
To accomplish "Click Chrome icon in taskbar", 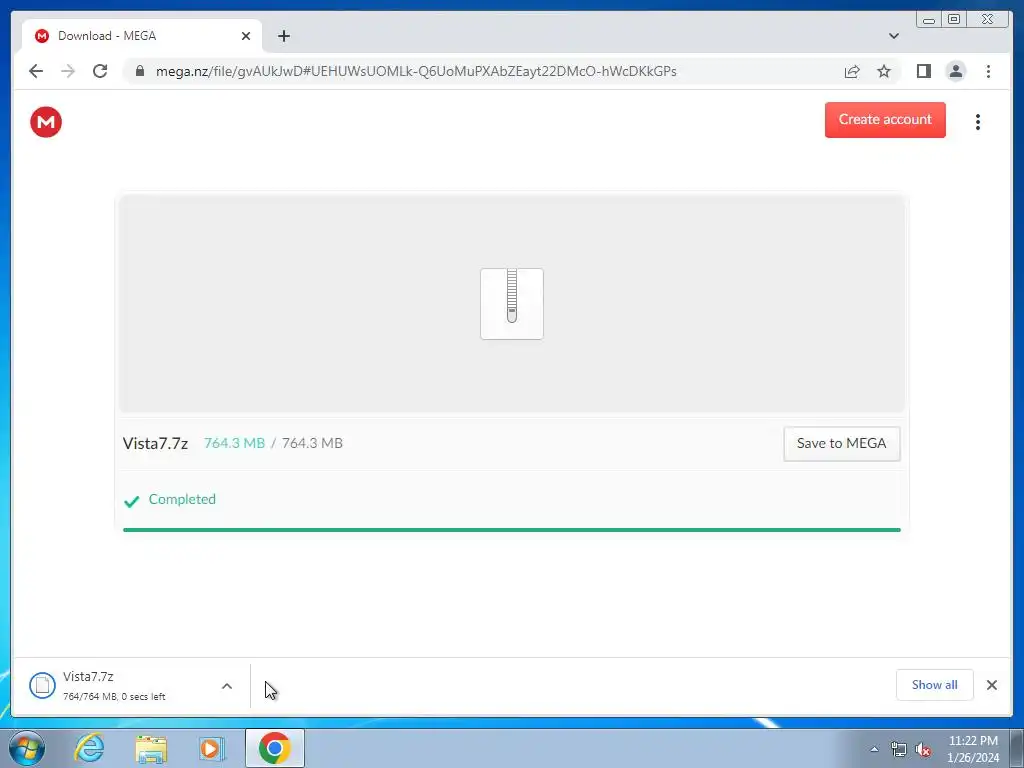I will (x=275, y=748).
